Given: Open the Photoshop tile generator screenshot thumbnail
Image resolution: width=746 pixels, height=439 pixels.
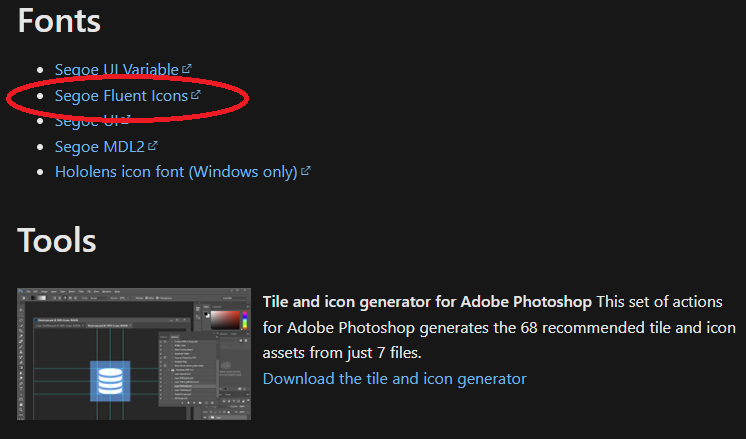Looking at the screenshot, I should pos(134,354).
